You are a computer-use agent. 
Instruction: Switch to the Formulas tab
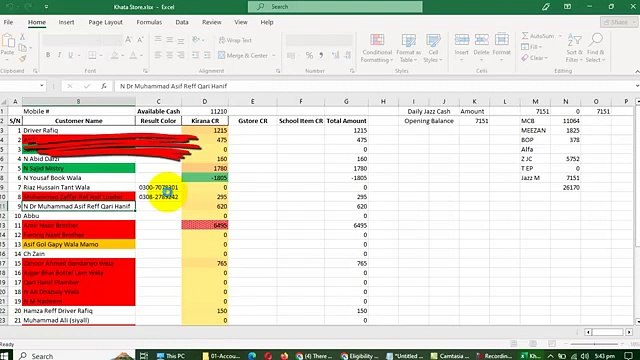click(149, 22)
